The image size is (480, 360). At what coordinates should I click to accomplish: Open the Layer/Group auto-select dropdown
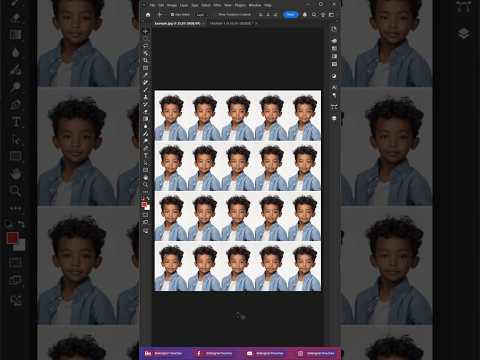pos(201,15)
